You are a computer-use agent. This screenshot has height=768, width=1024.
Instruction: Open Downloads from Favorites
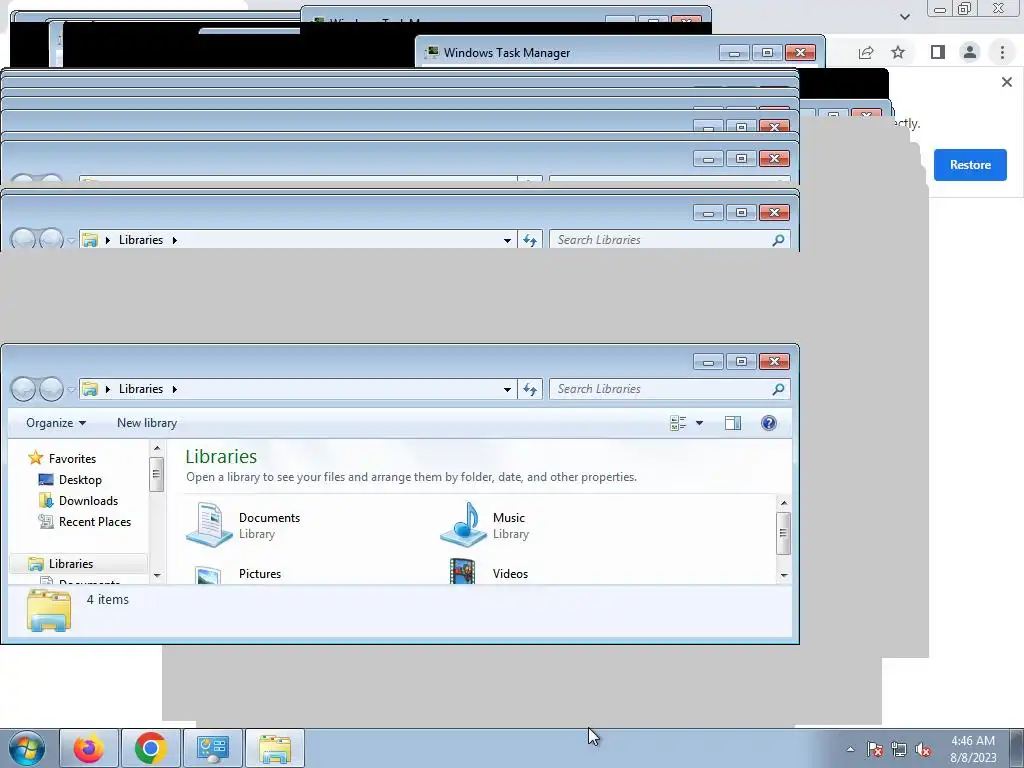[x=78, y=501]
